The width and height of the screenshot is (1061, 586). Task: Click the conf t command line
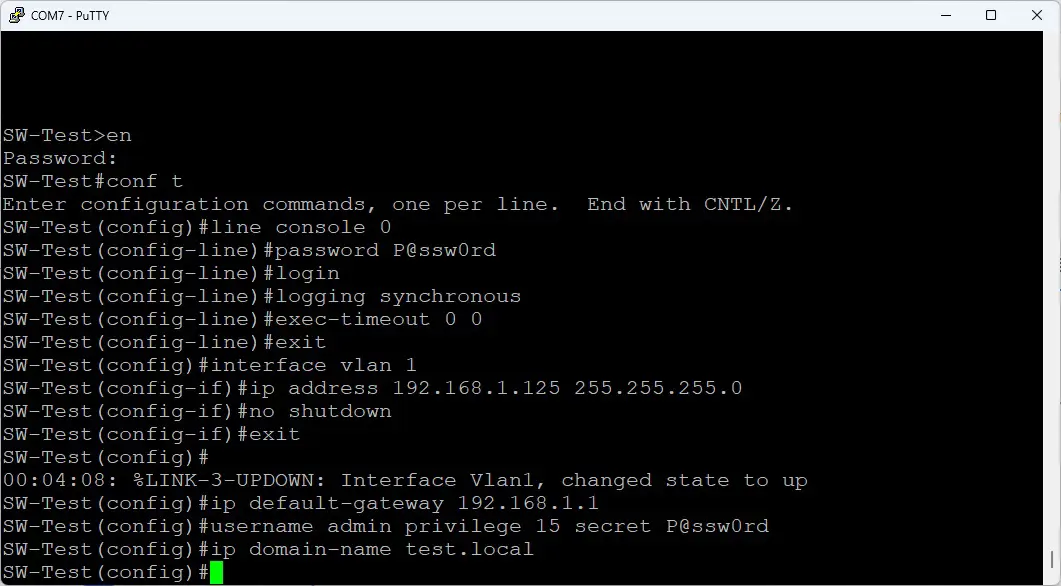click(x=90, y=181)
